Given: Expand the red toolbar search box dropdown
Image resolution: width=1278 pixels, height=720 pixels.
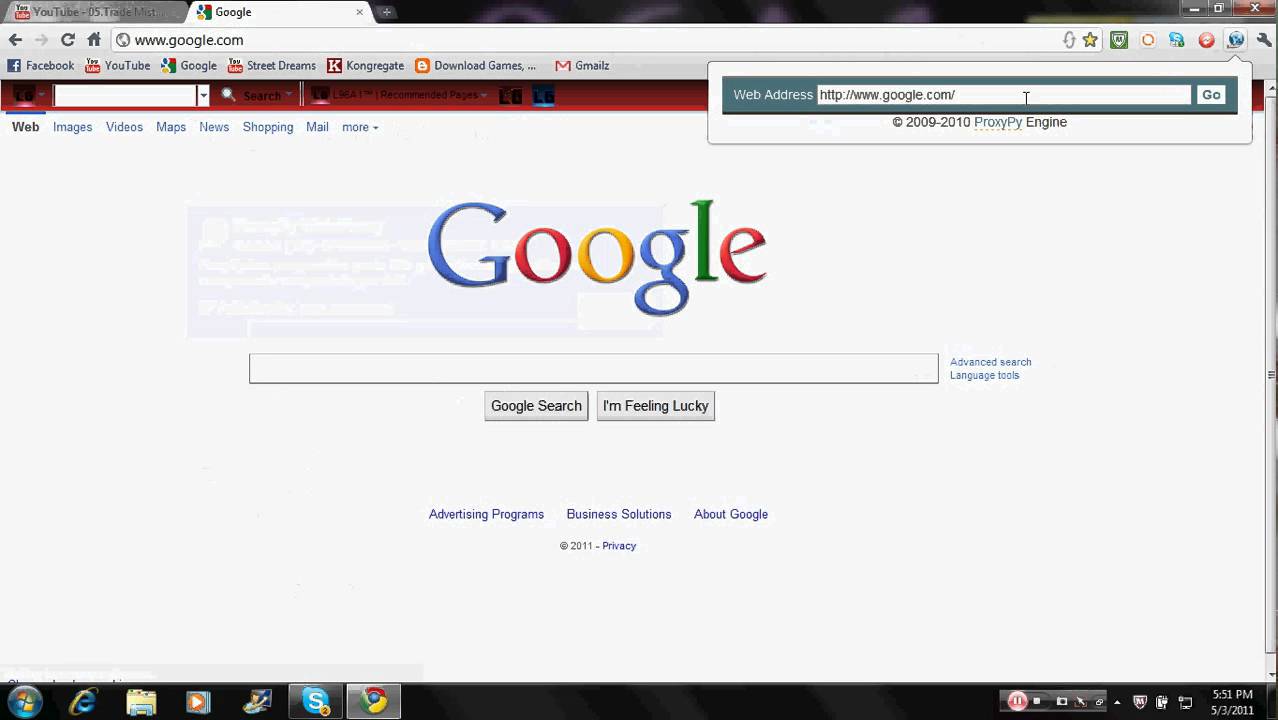Looking at the screenshot, I should click(x=203, y=96).
